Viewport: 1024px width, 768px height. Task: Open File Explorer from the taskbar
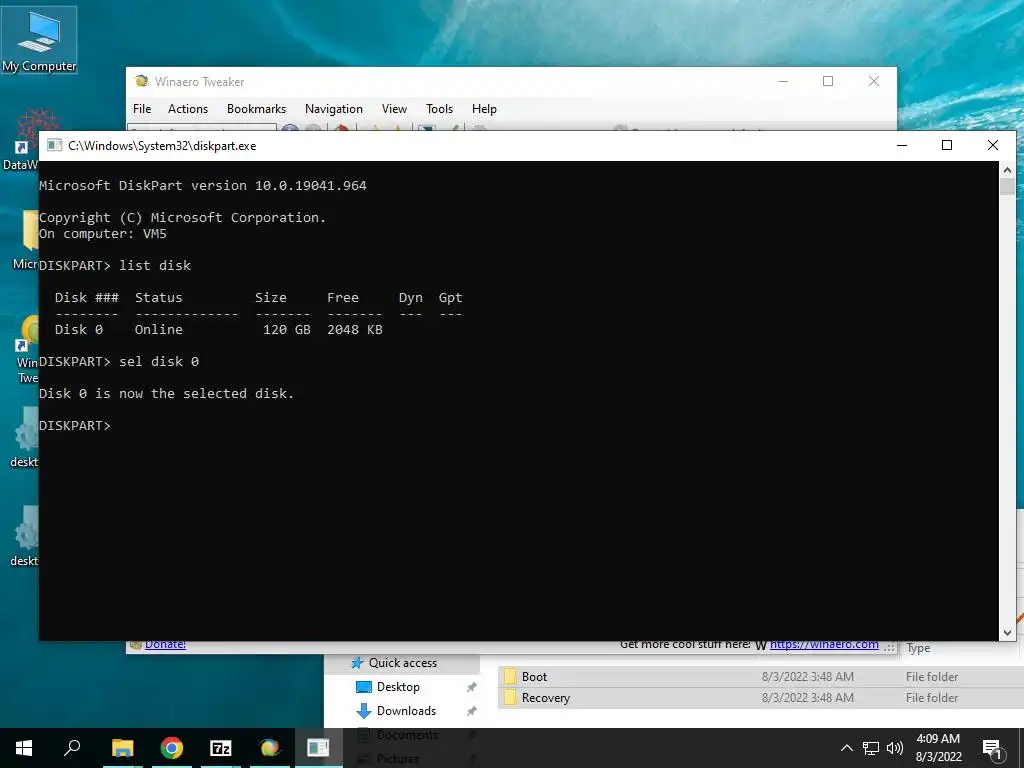[123, 748]
